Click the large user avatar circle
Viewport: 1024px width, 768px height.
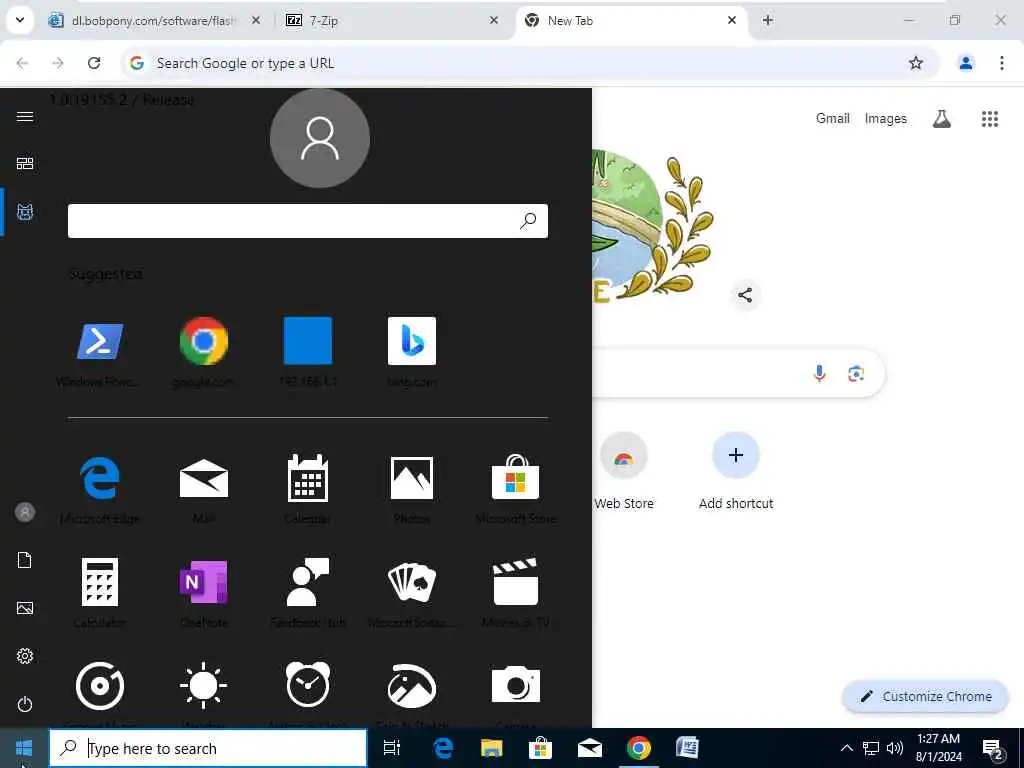pos(320,138)
